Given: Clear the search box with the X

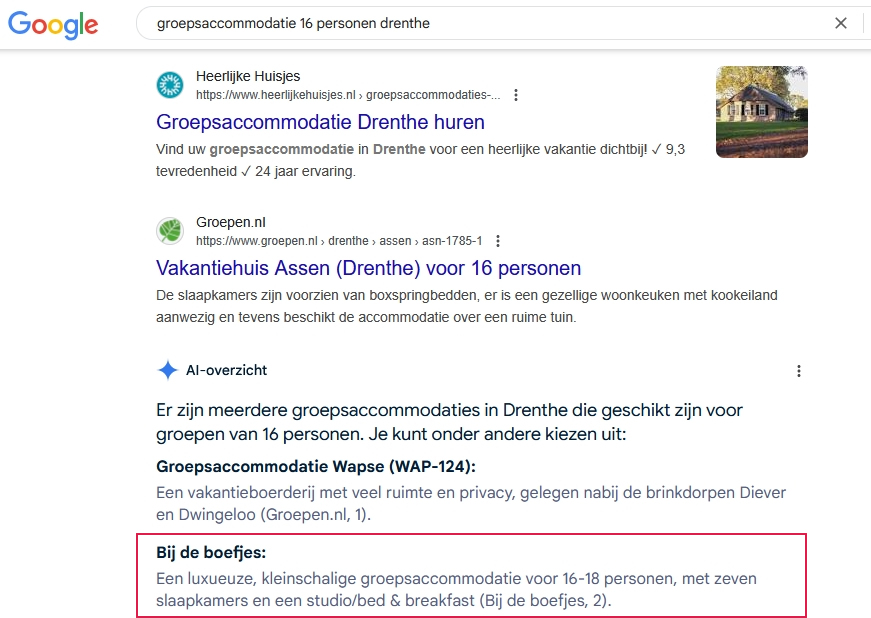Looking at the screenshot, I should pos(841,23).
